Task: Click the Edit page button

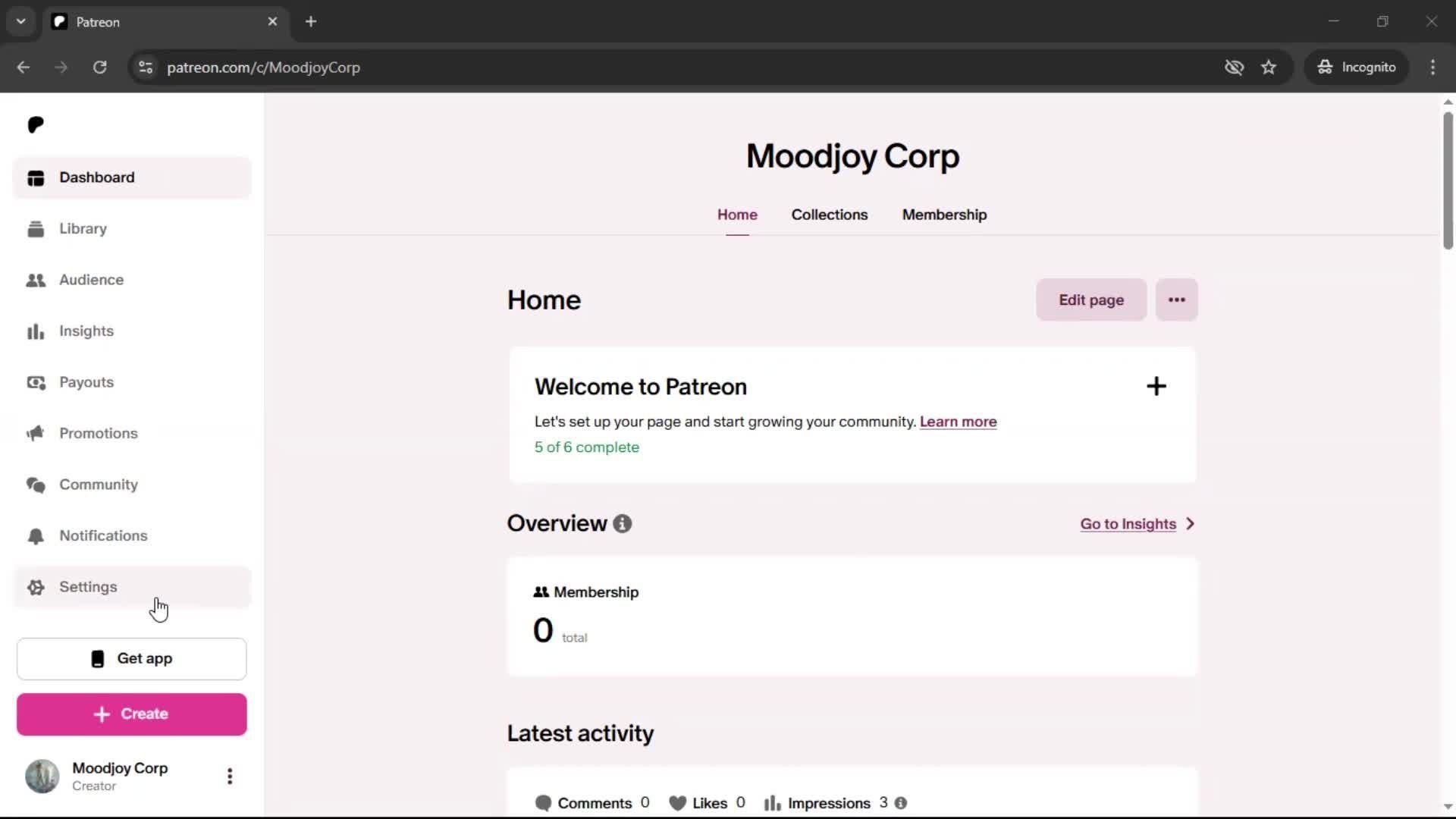Action: click(x=1090, y=300)
